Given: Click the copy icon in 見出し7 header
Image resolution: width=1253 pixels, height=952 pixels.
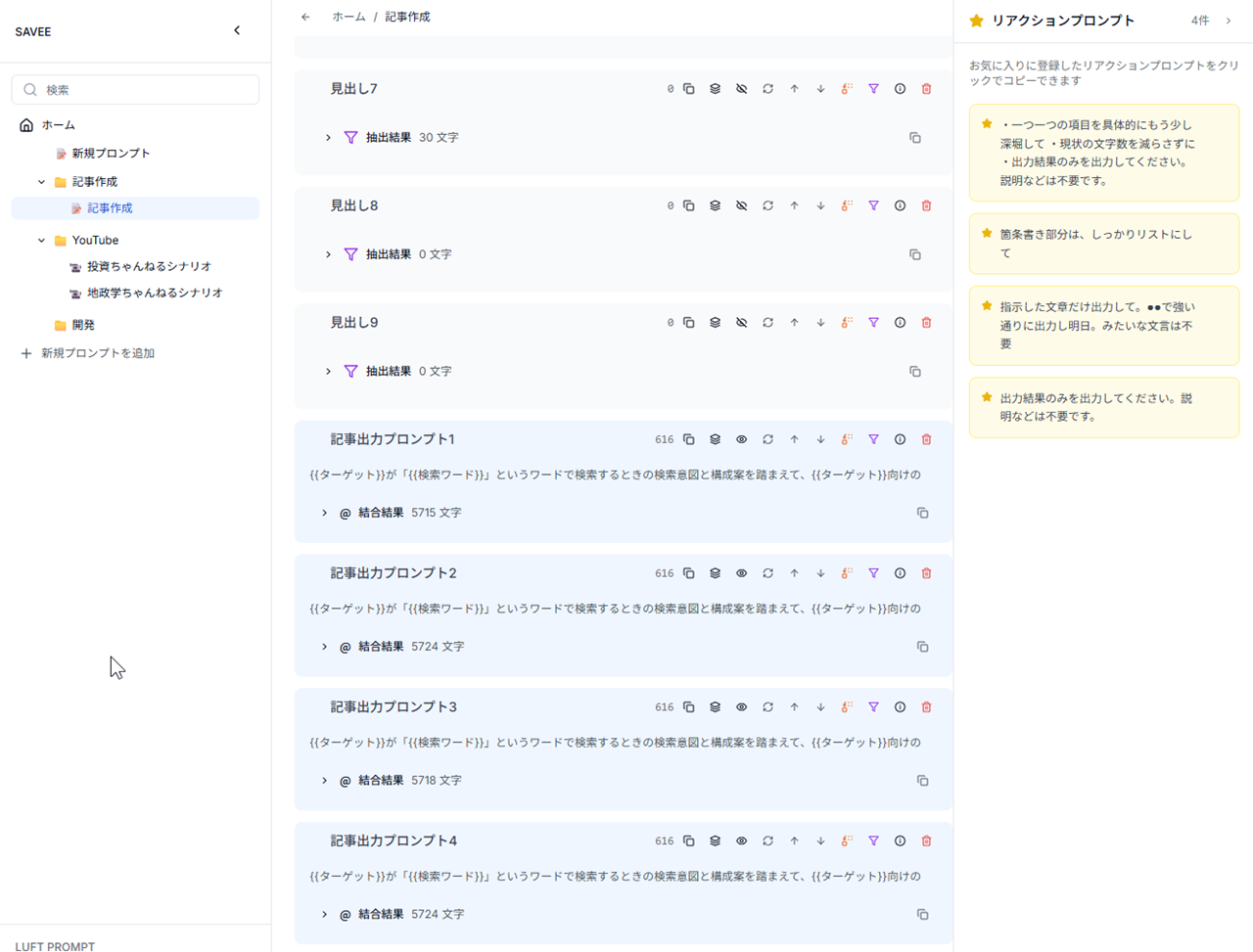Looking at the screenshot, I should tap(689, 89).
